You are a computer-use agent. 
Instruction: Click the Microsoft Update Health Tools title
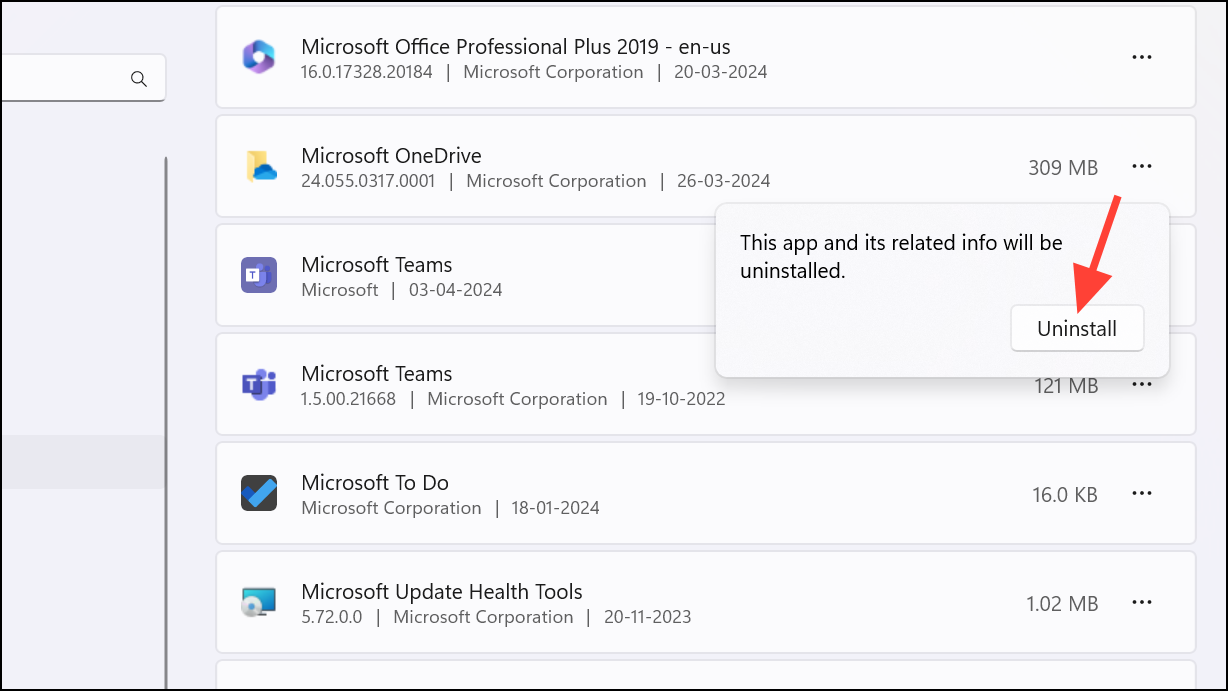point(441,592)
